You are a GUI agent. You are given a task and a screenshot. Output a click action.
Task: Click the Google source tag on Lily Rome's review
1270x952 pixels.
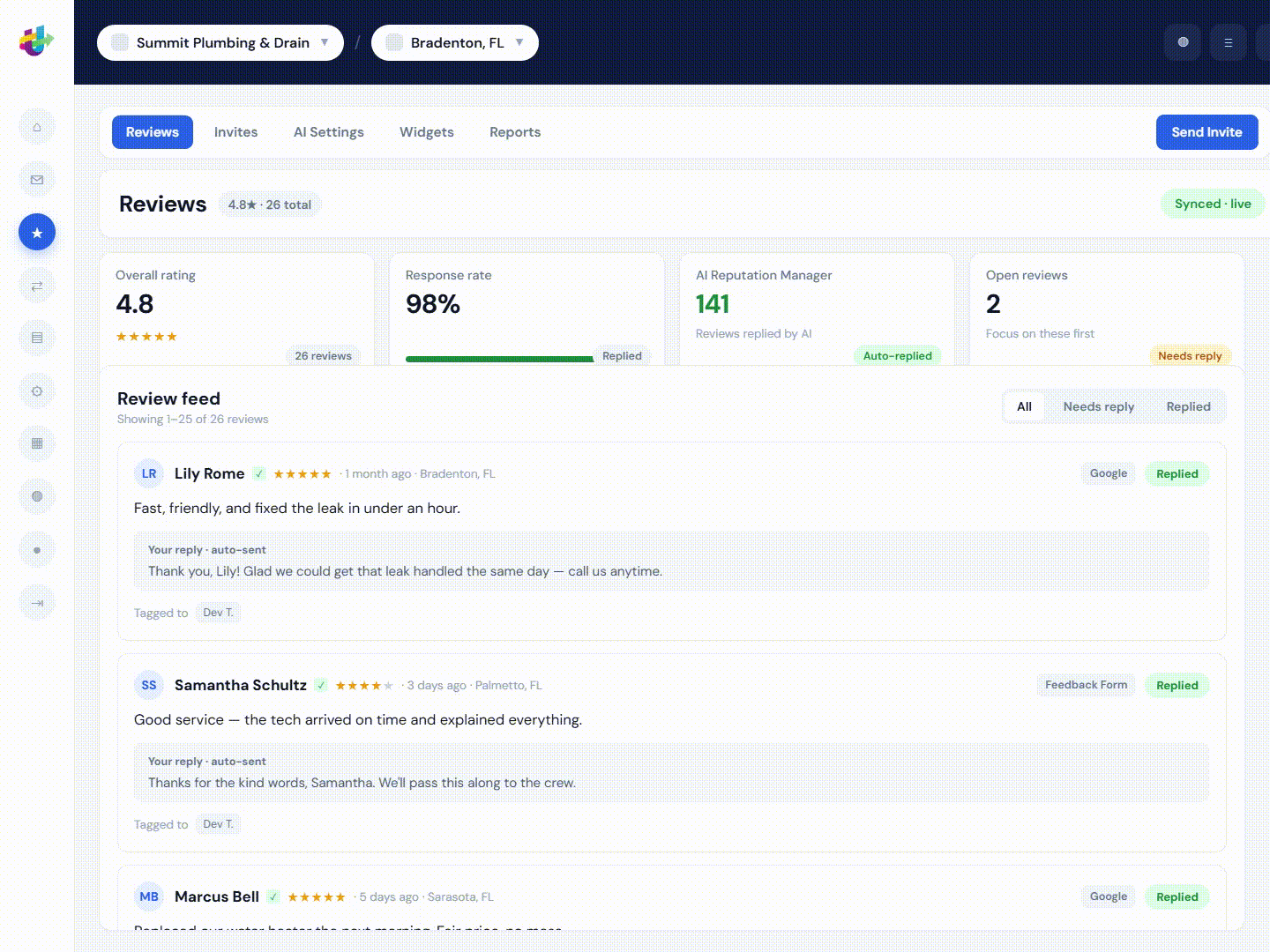coord(1109,473)
